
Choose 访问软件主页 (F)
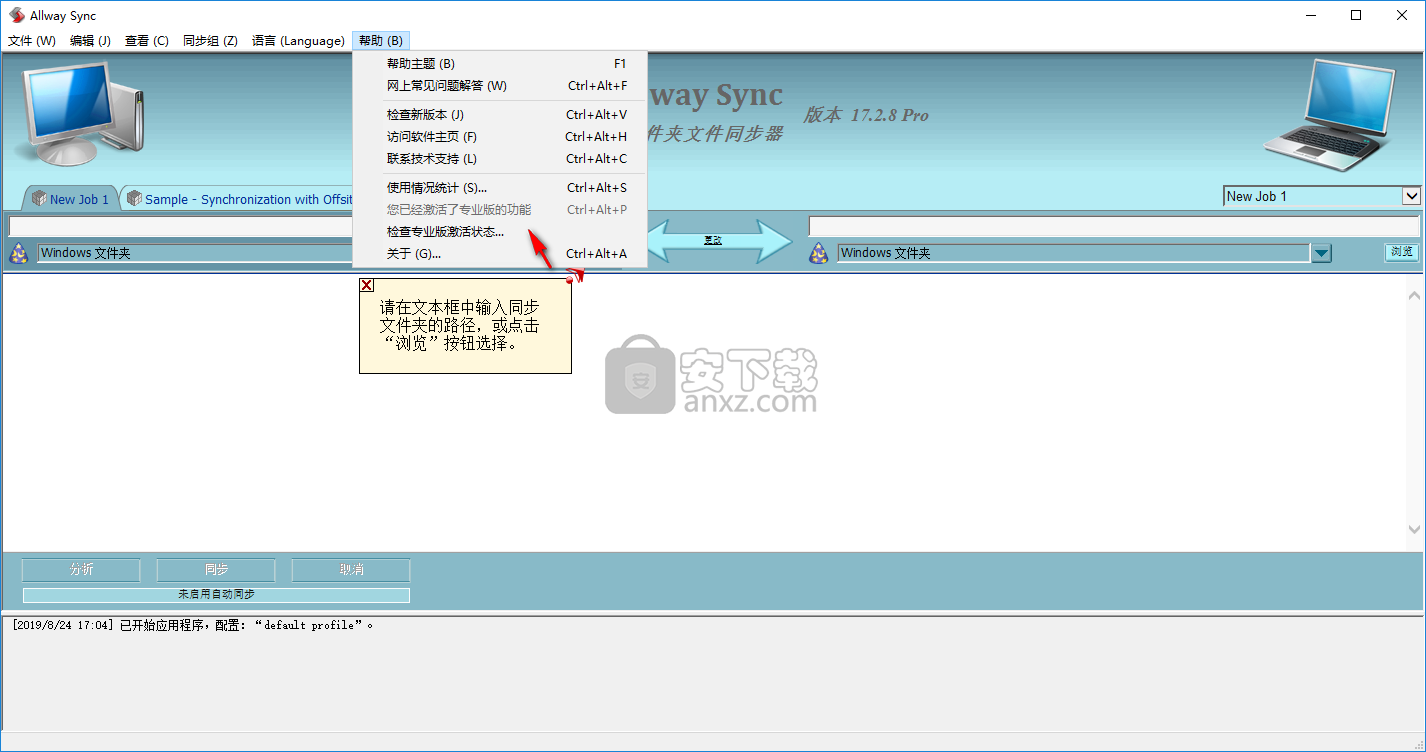click(x=500, y=136)
